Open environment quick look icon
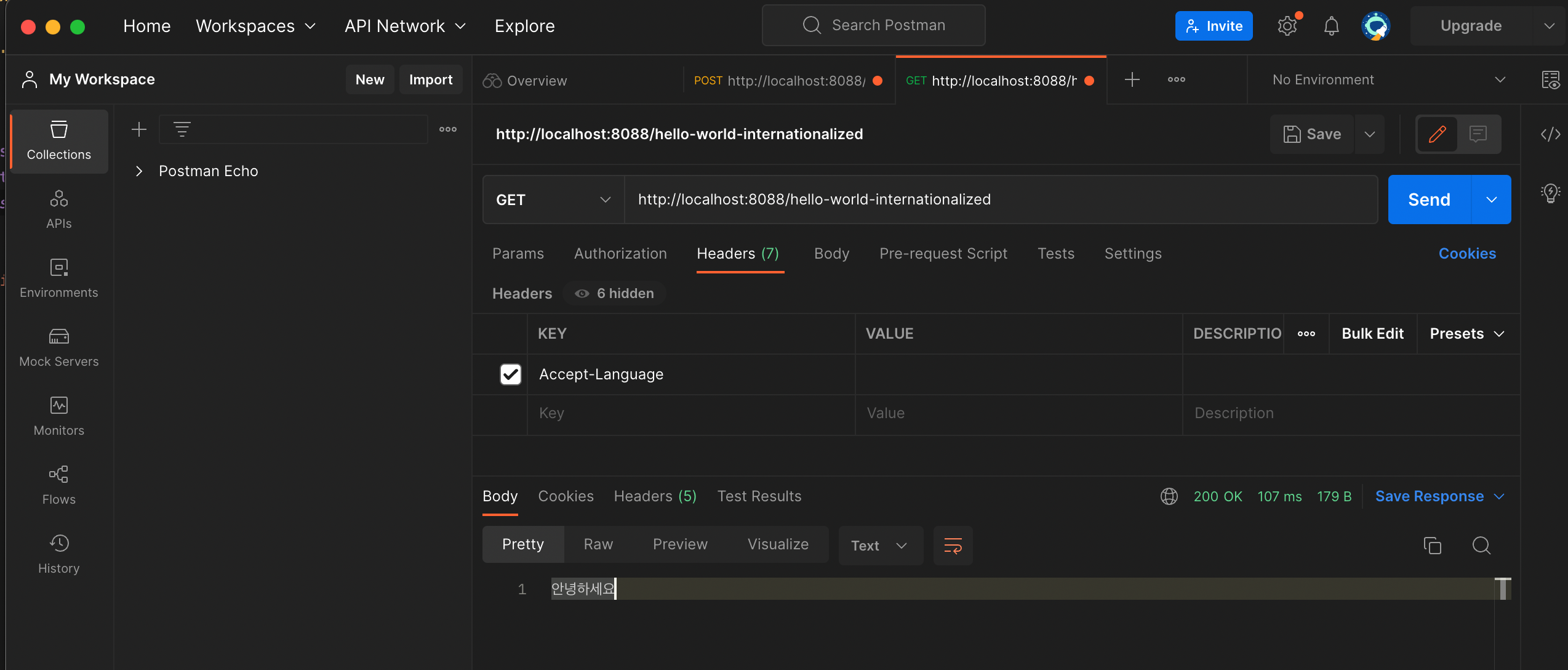This screenshot has height=670, width=1568. point(1551,79)
